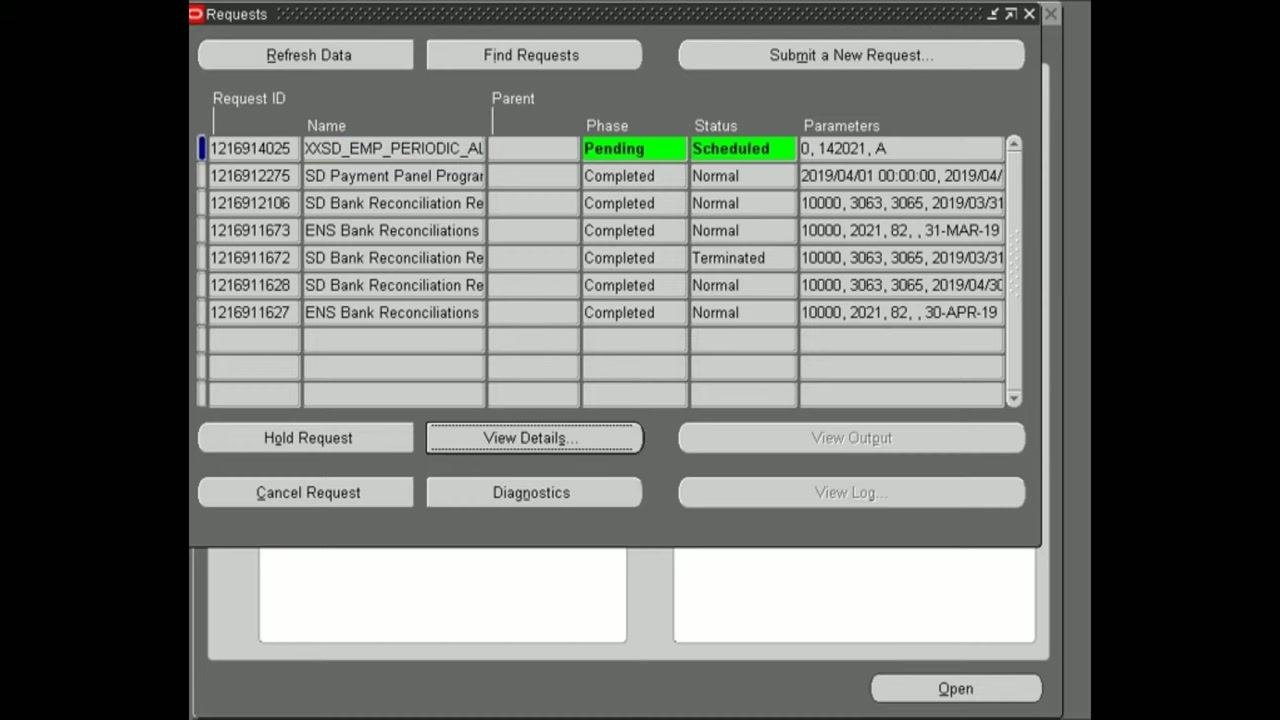This screenshot has height=720, width=1280.
Task: Maximize the Requests window
Action: pos(1010,14)
